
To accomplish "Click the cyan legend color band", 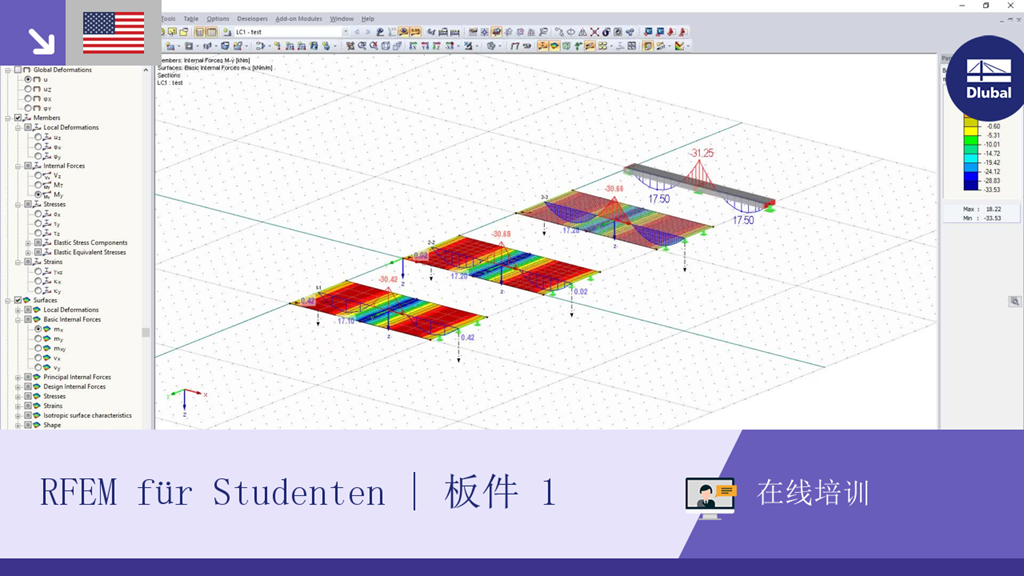I will [971, 159].
